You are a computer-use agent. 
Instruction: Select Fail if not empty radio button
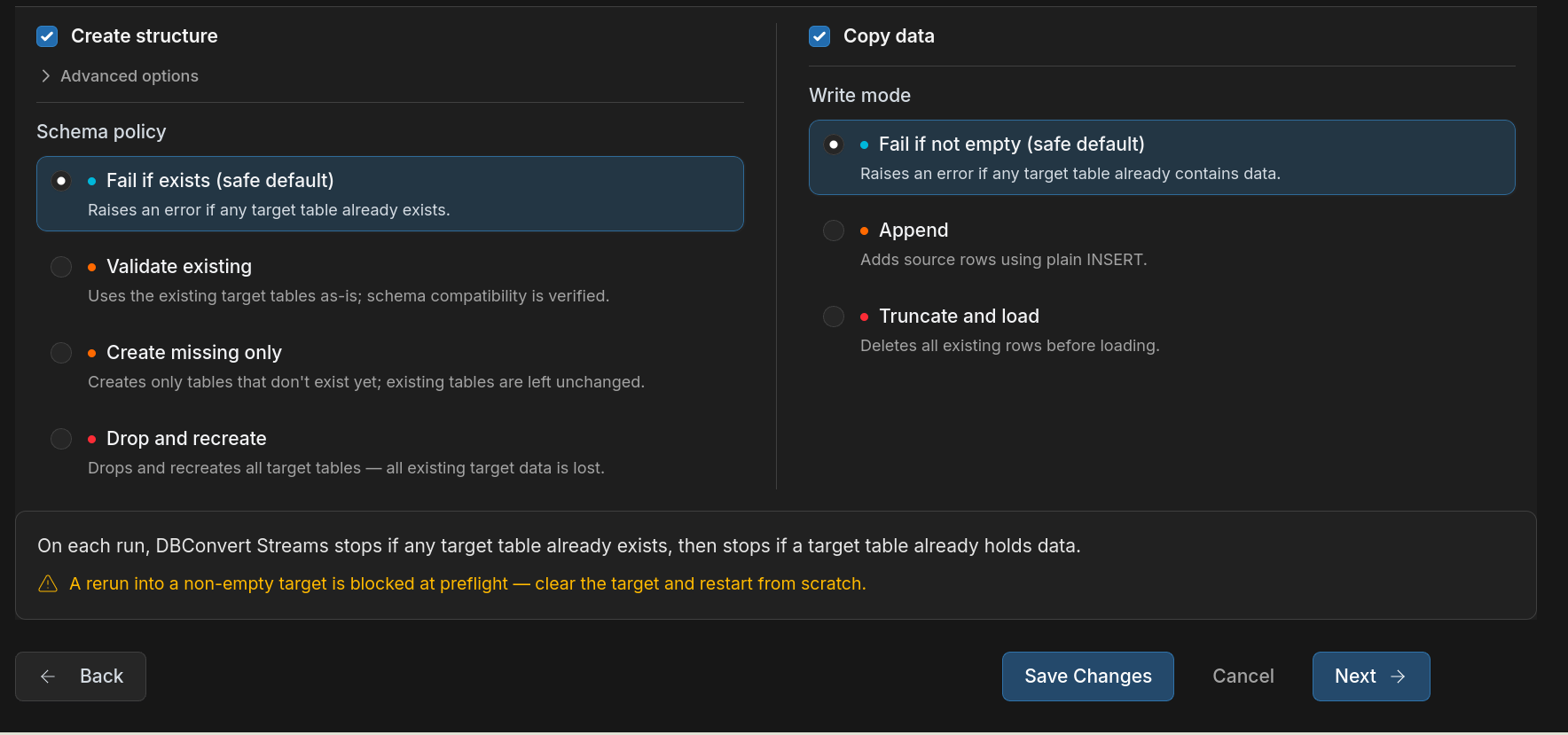point(834,145)
